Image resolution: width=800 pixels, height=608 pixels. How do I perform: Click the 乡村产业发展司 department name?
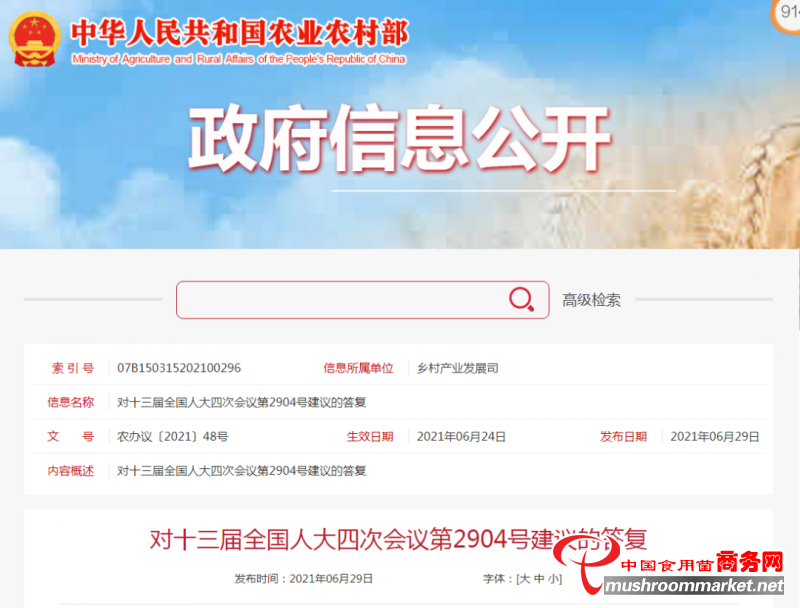click(458, 368)
